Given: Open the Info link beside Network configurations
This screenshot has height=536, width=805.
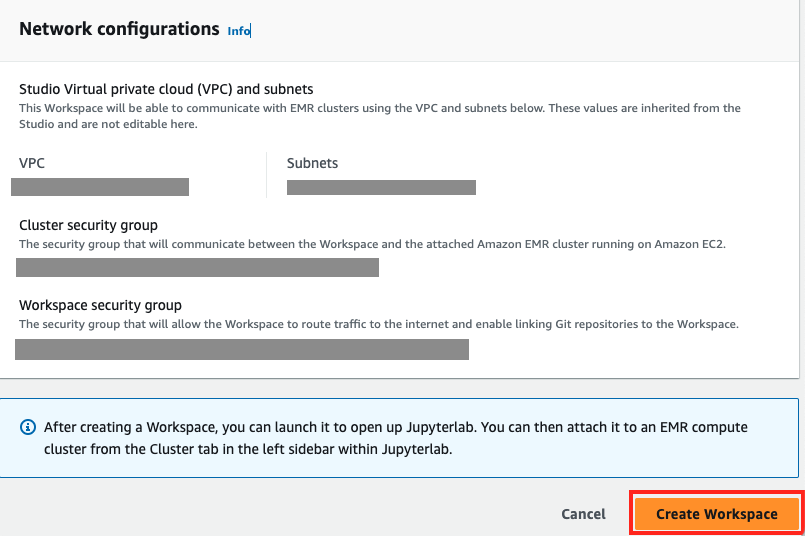Looking at the screenshot, I should (x=239, y=31).
